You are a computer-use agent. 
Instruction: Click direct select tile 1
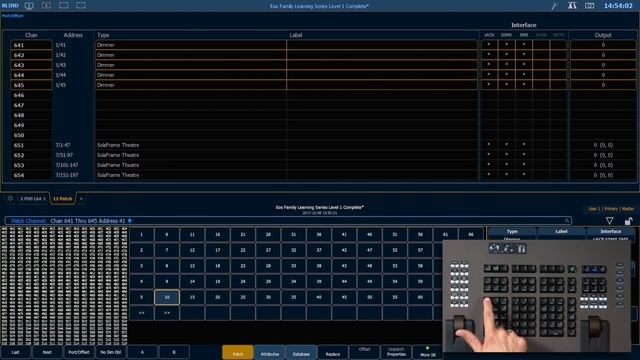(x=141, y=234)
